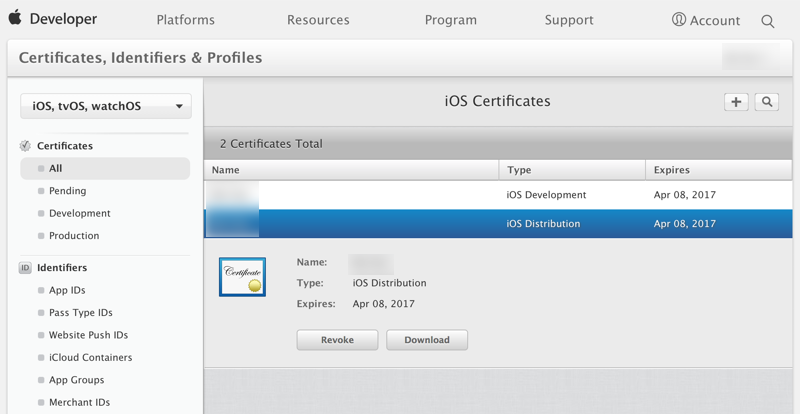Revoke the selected certificate
Image resolution: width=800 pixels, height=414 pixels.
point(337,340)
